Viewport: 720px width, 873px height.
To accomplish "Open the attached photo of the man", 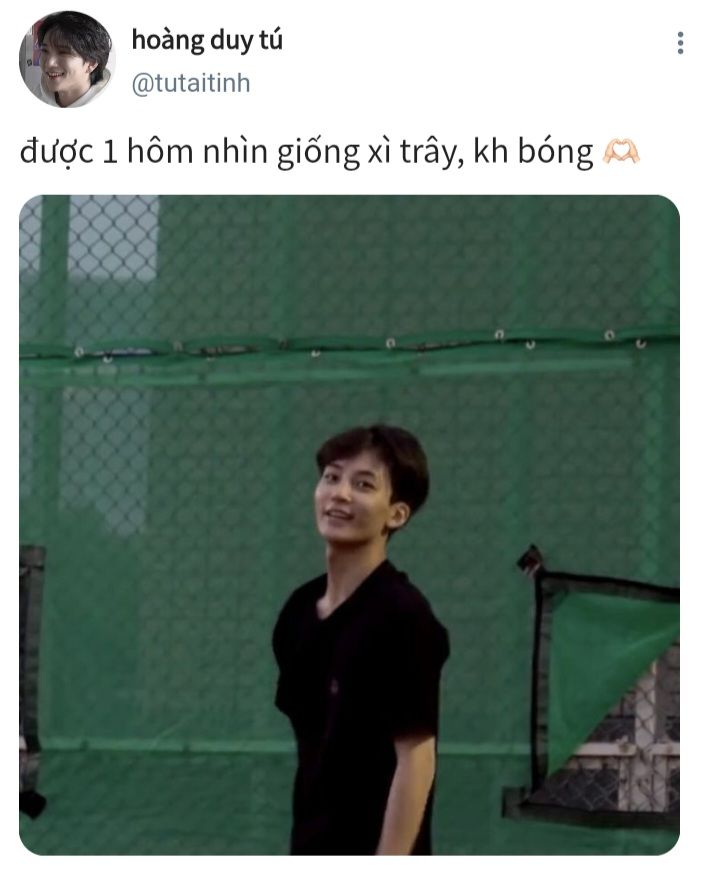I will [x=349, y=524].
